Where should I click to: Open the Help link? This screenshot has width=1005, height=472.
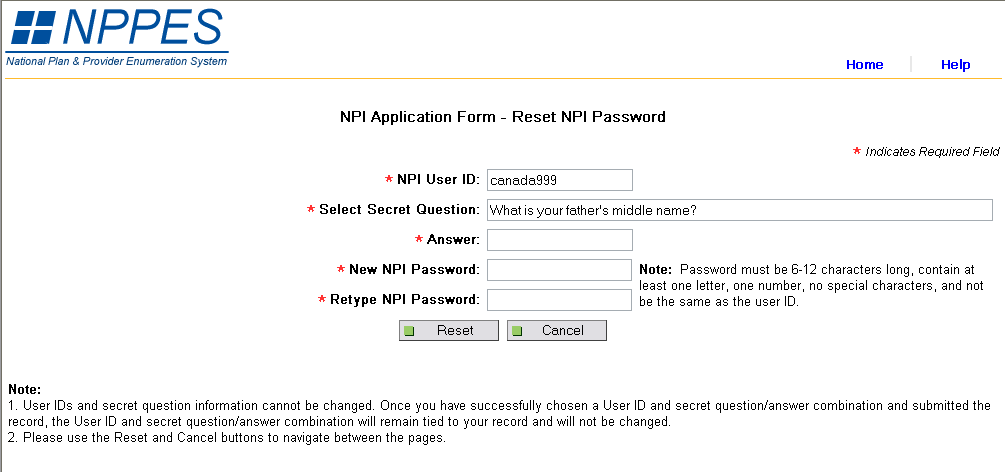click(955, 65)
